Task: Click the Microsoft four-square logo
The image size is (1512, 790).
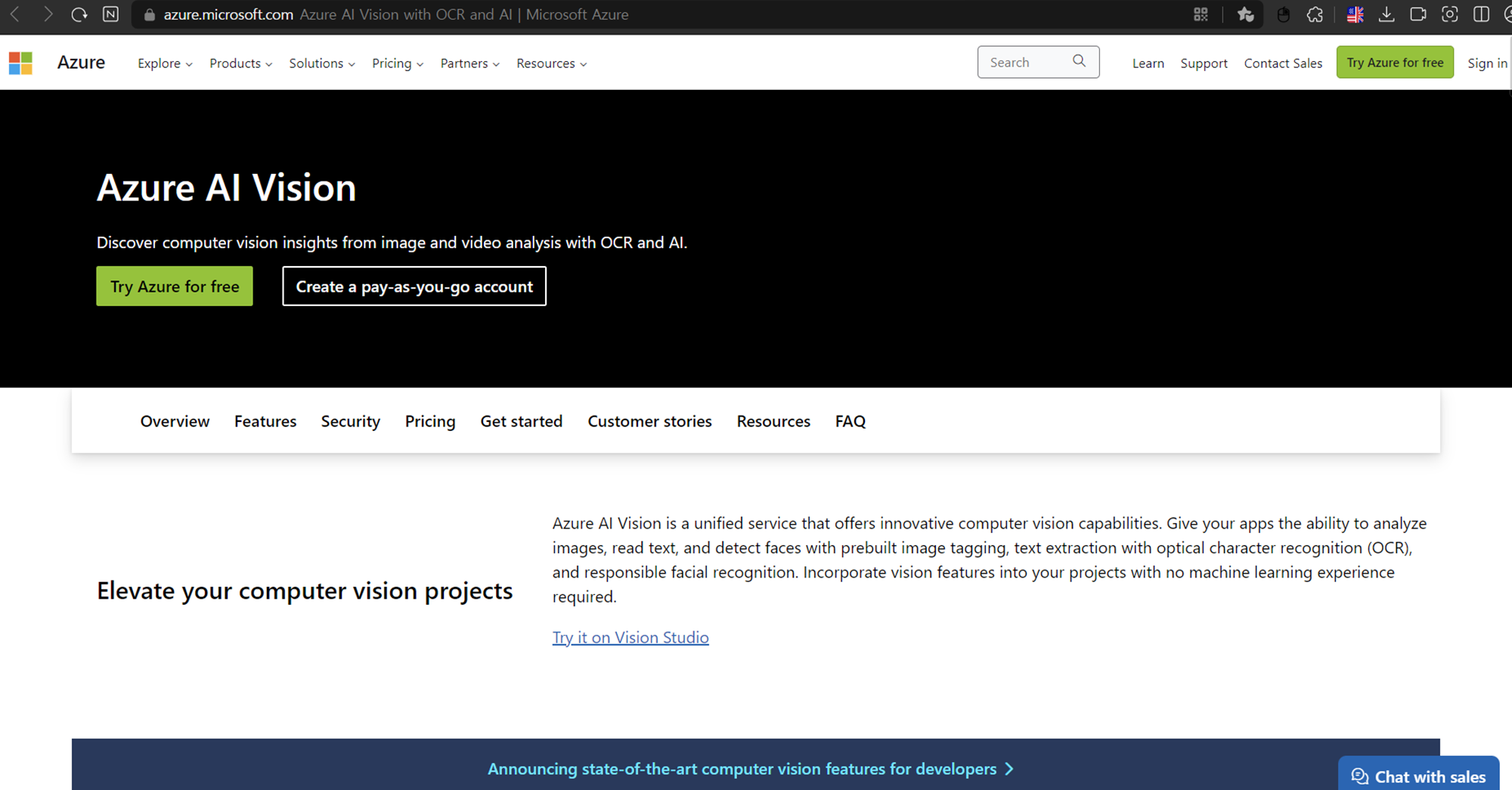Action: tap(20, 63)
